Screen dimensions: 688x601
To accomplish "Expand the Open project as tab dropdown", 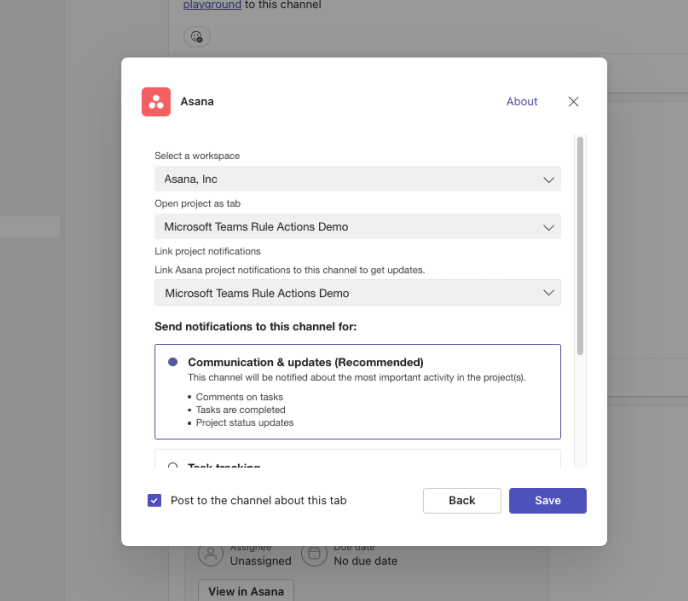I will pyautogui.click(x=357, y=227).
